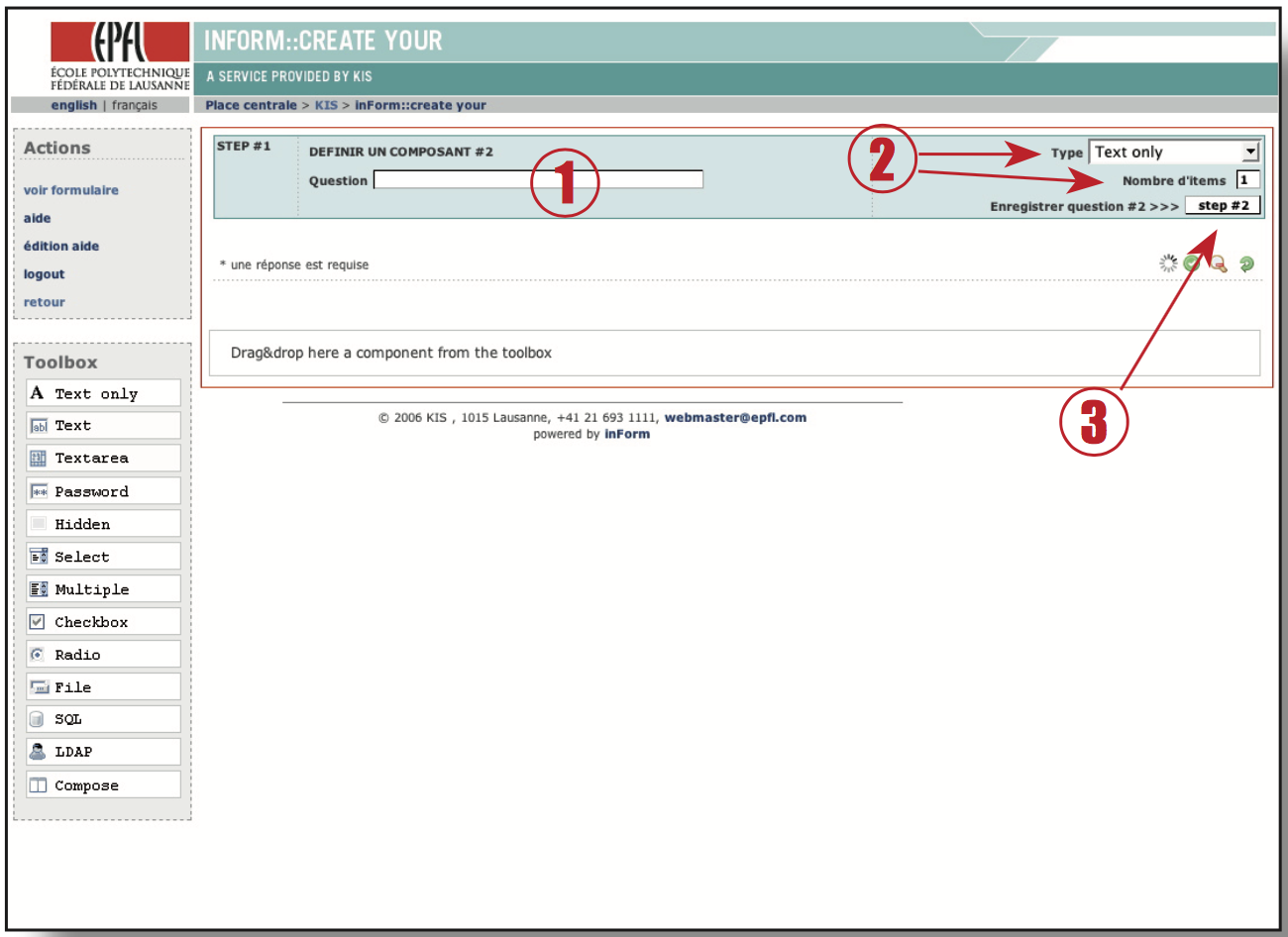Pick the Textarea component in Toolbox
The width and height of the screenshot is (1288, 937).
[103, 458]
